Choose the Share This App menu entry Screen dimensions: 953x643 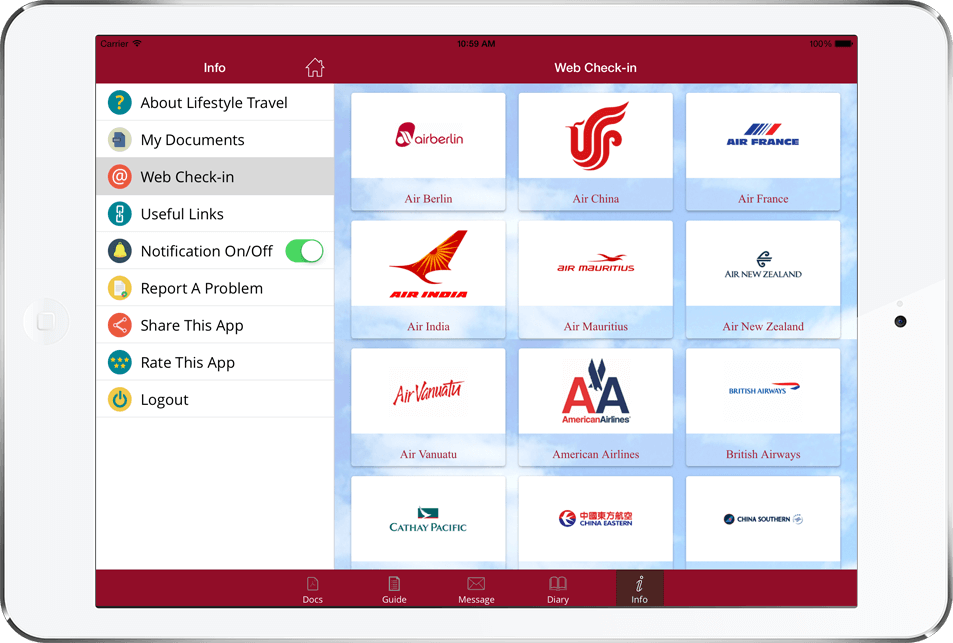point(215,325)
